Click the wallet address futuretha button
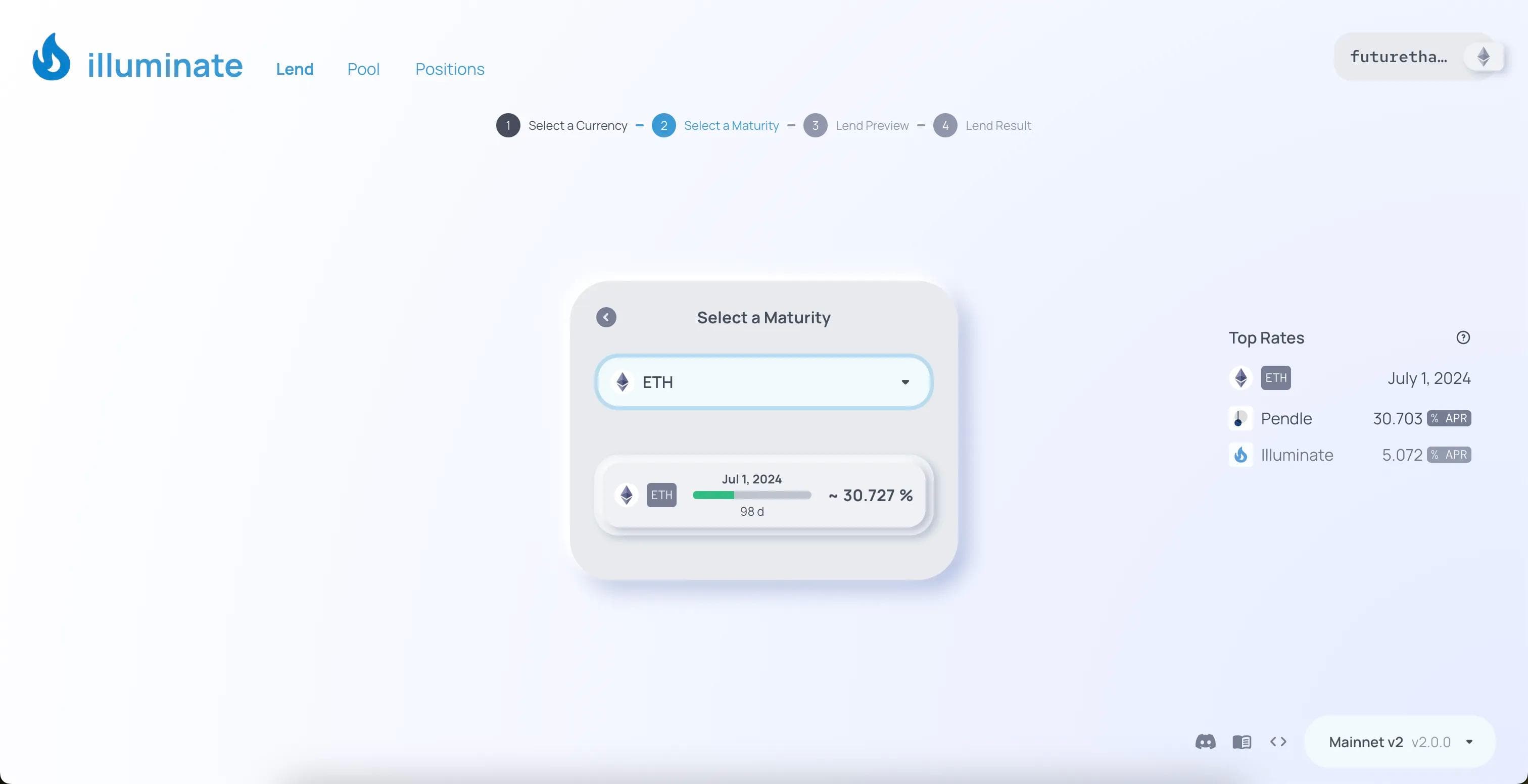1528x784 pixels. click(1400, 56)
